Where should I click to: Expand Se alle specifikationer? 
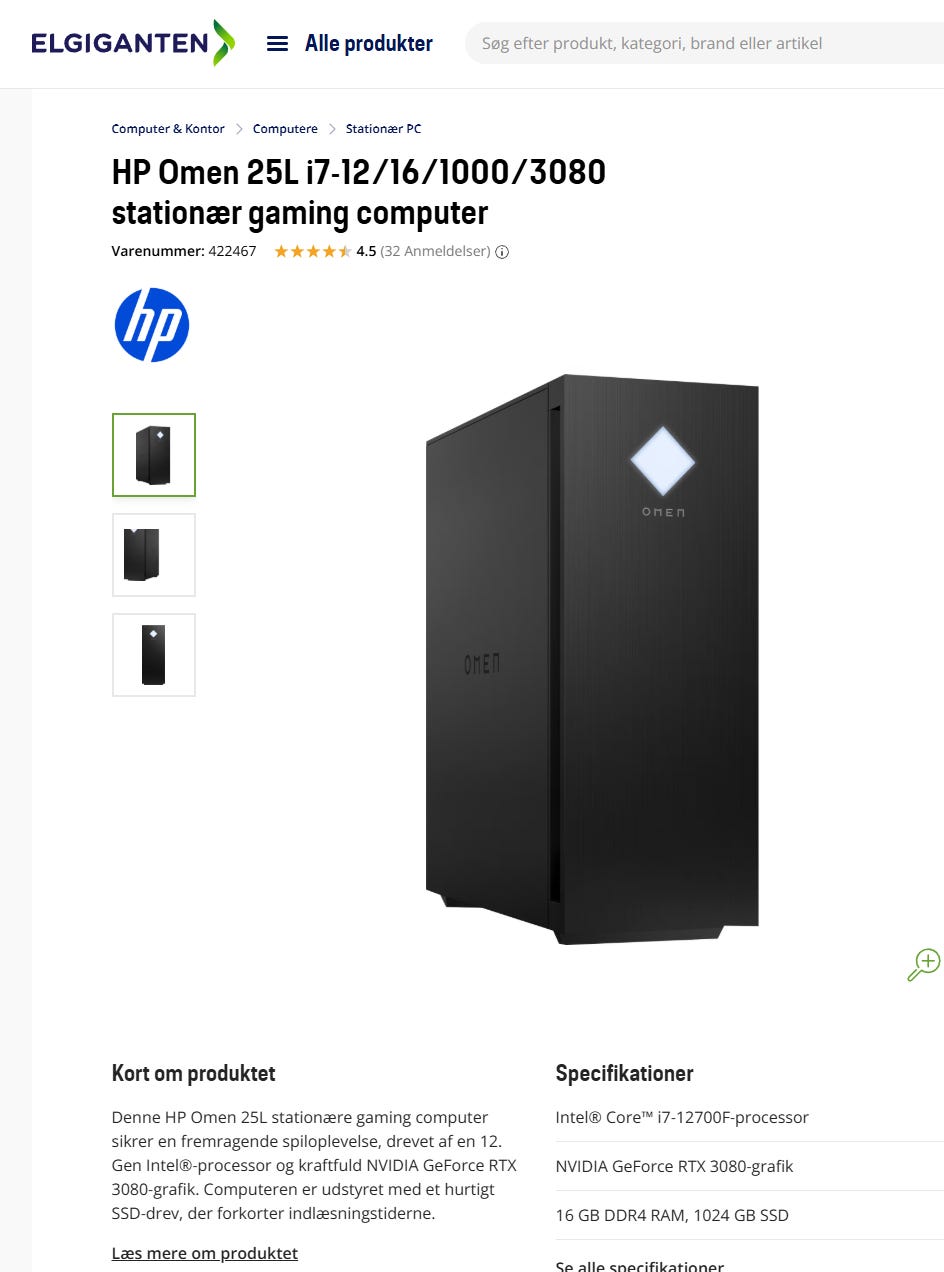(x=640, y=1264)
